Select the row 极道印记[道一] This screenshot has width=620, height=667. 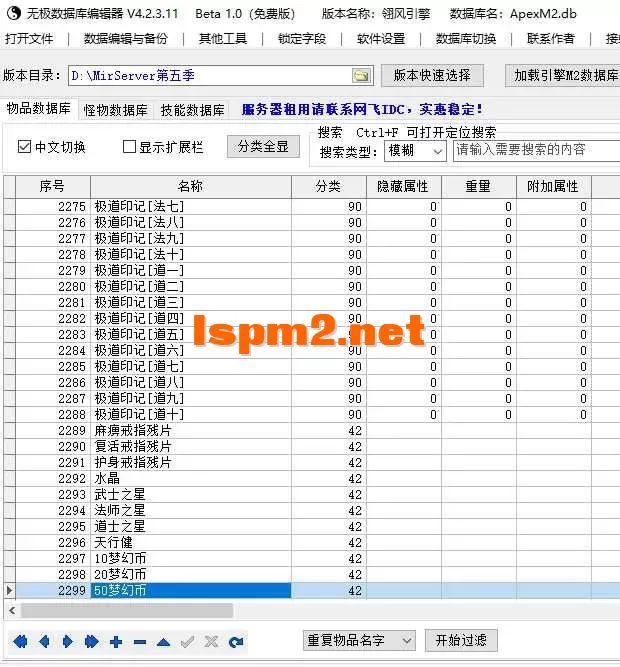[x=311, y=271]
